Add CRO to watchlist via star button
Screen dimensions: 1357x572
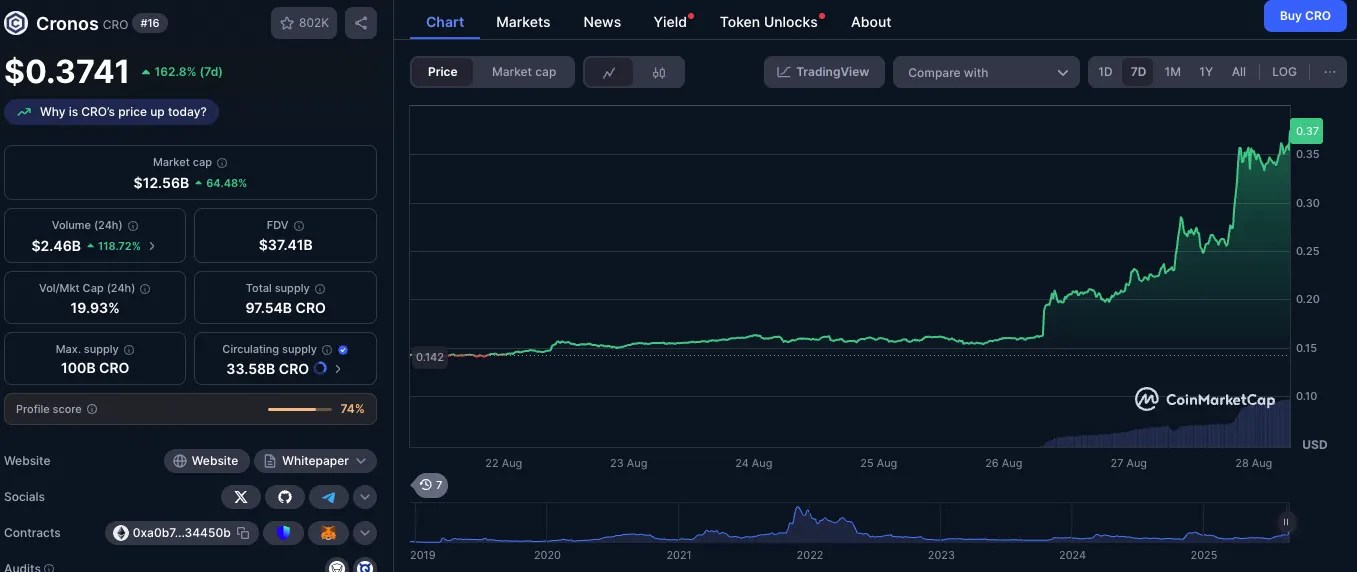304,23
